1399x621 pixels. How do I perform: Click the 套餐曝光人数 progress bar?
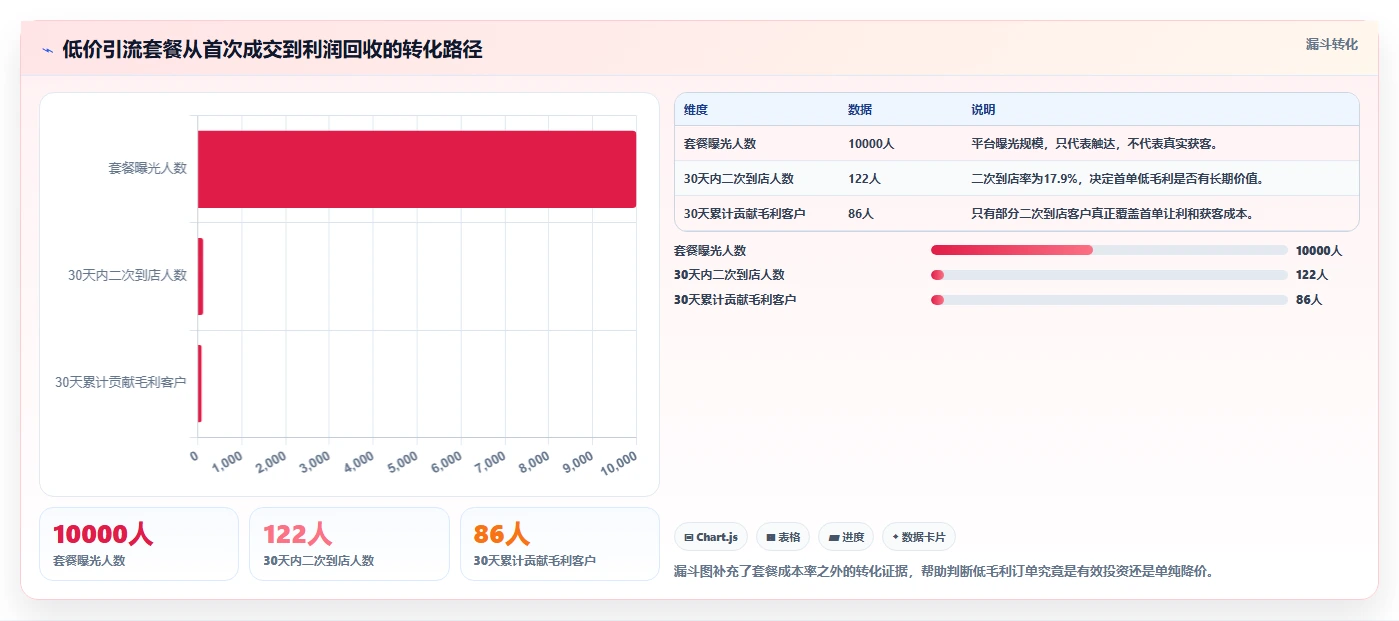click(x=1109, y=250)
